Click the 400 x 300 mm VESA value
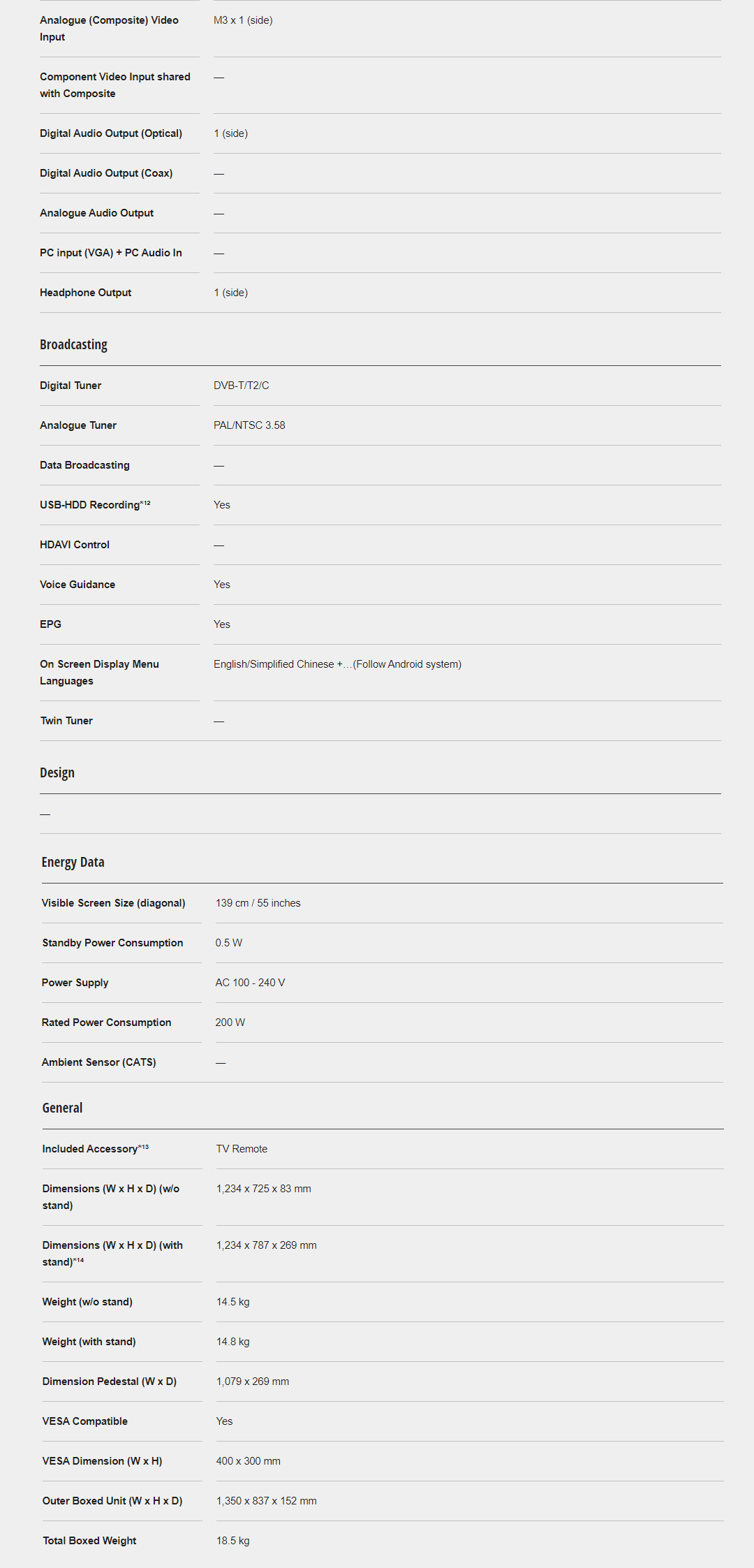This screenshot has width=754, height=1568. point(249,1461)
